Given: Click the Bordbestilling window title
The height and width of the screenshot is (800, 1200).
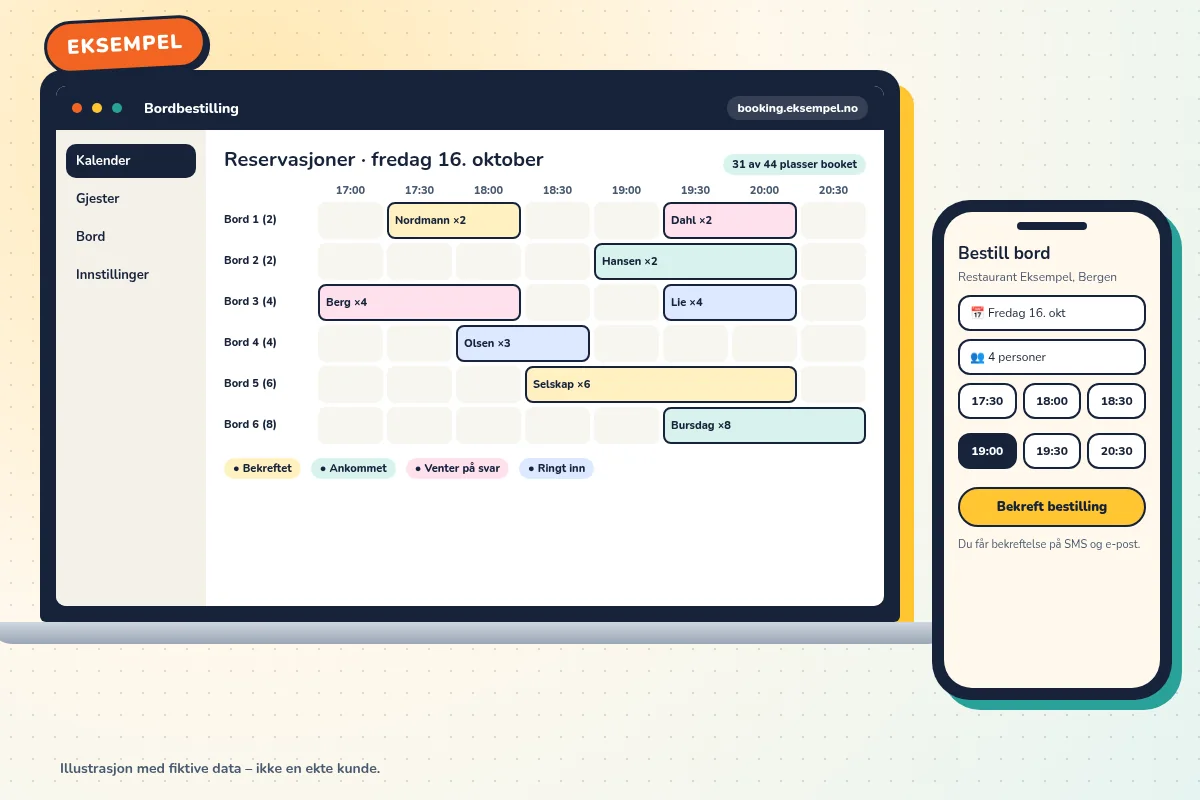Looking at the screenshot, I should click(191, 109).
